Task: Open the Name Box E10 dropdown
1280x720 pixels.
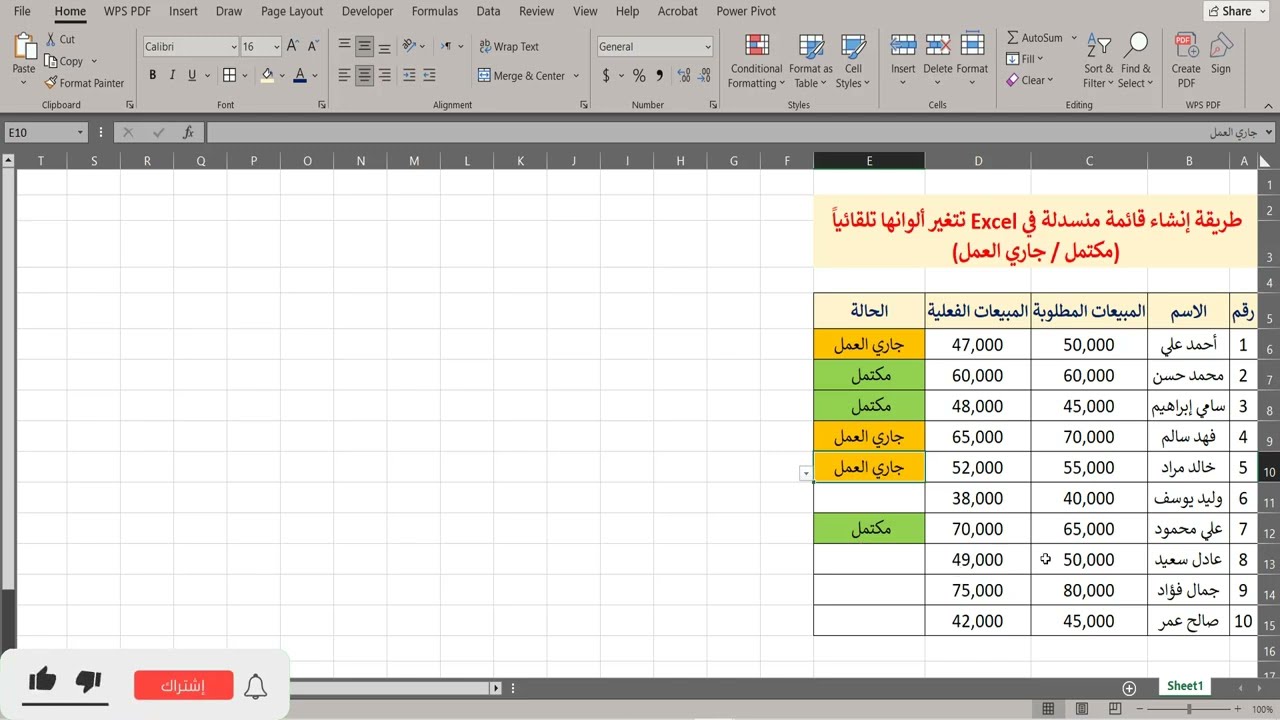Action: 81,132
